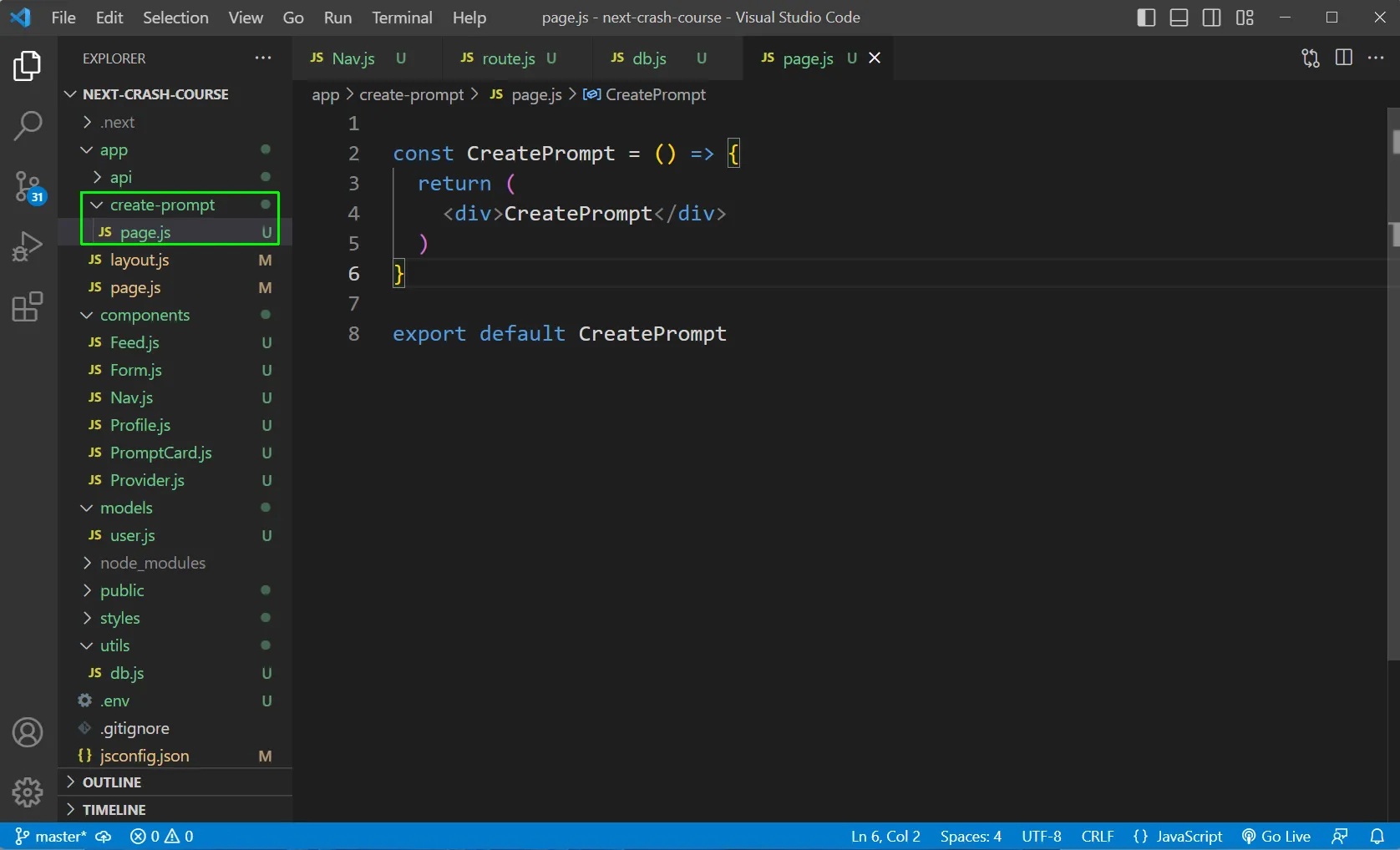This screenshot has height=850, width=1400.
Task: Open Feed.js in the explorer
Action: [x=175, y=342]
